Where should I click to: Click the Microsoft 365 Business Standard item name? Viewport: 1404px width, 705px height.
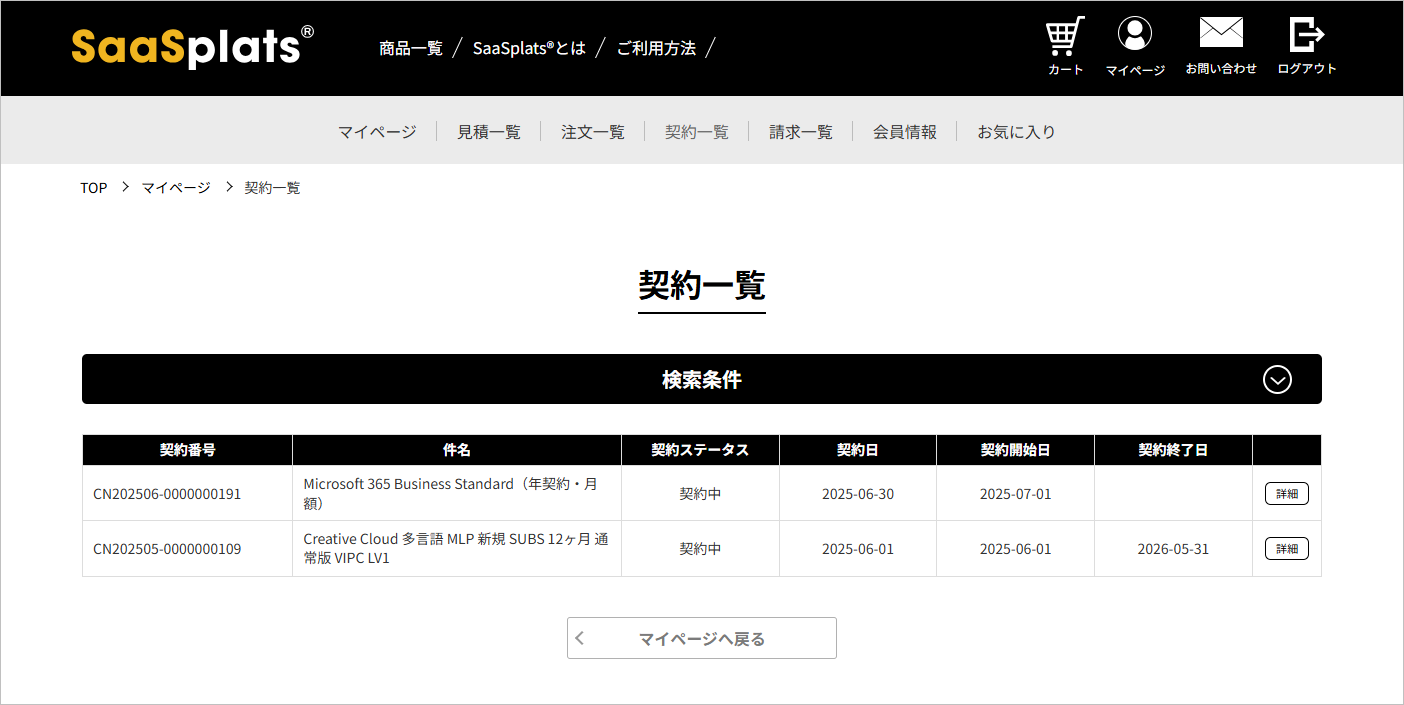pyautogui.click(x=451, y=494)
